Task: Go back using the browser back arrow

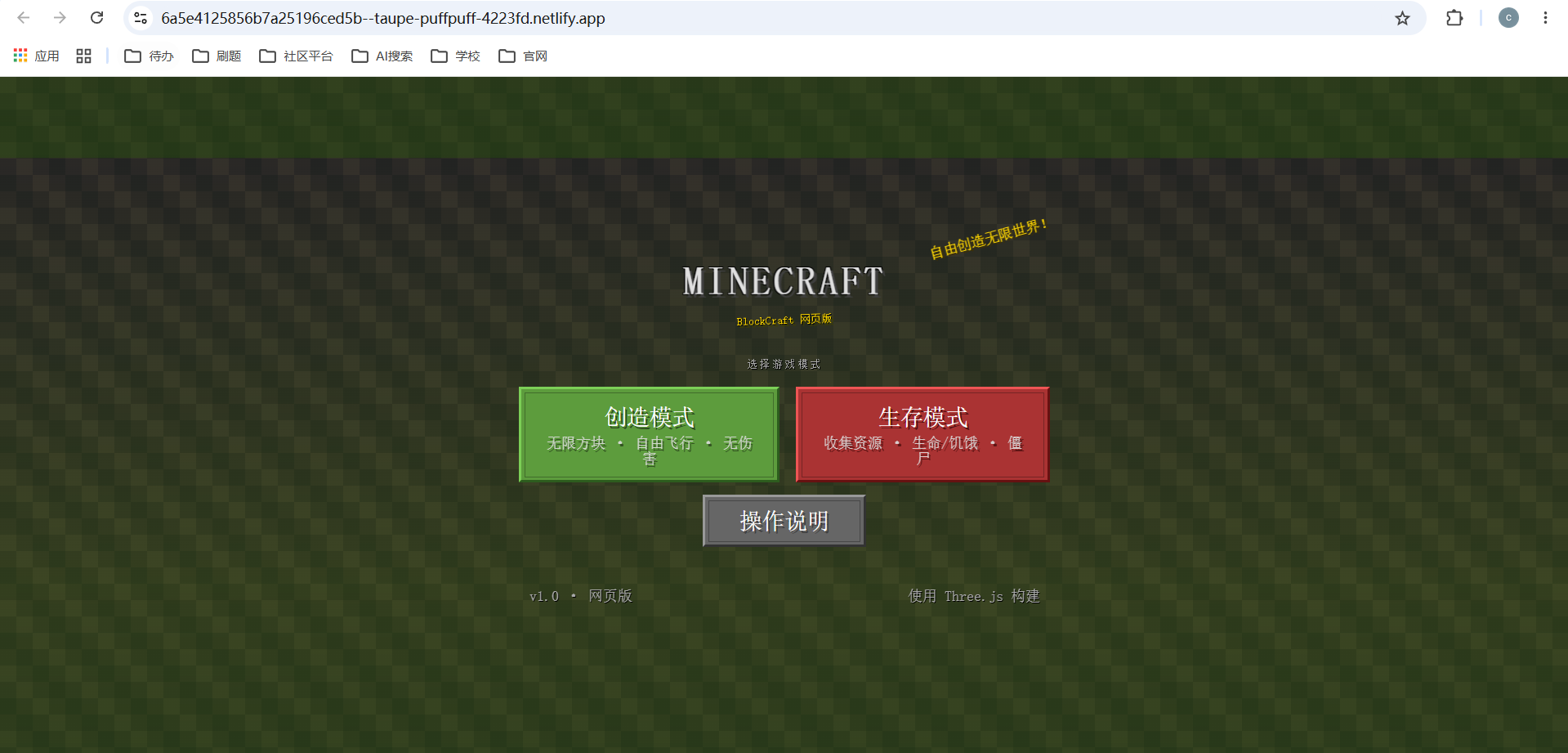Action: tap(24, 18)
